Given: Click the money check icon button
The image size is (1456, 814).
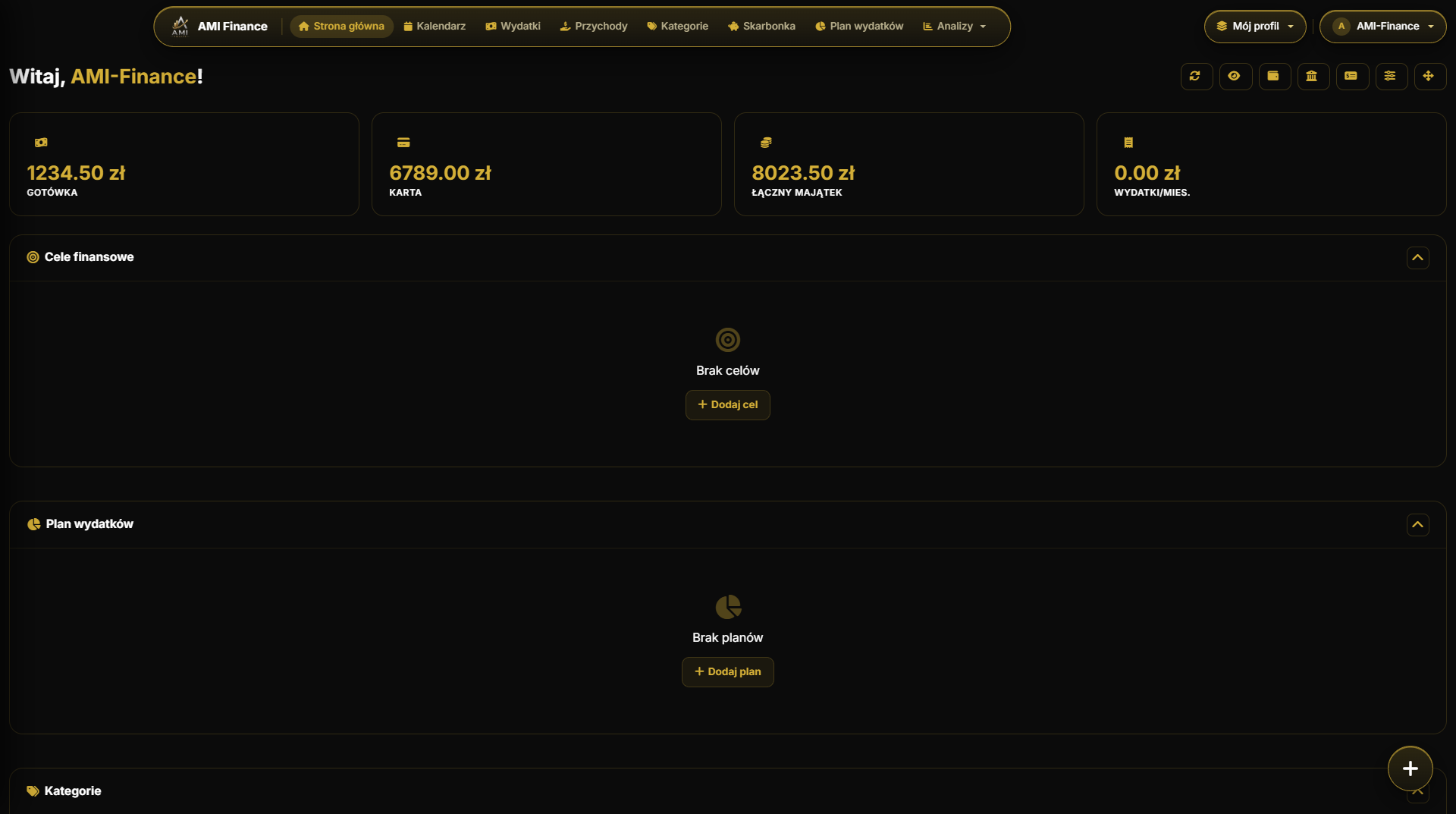Looking at the screenshot, I should pos(1352,77).
